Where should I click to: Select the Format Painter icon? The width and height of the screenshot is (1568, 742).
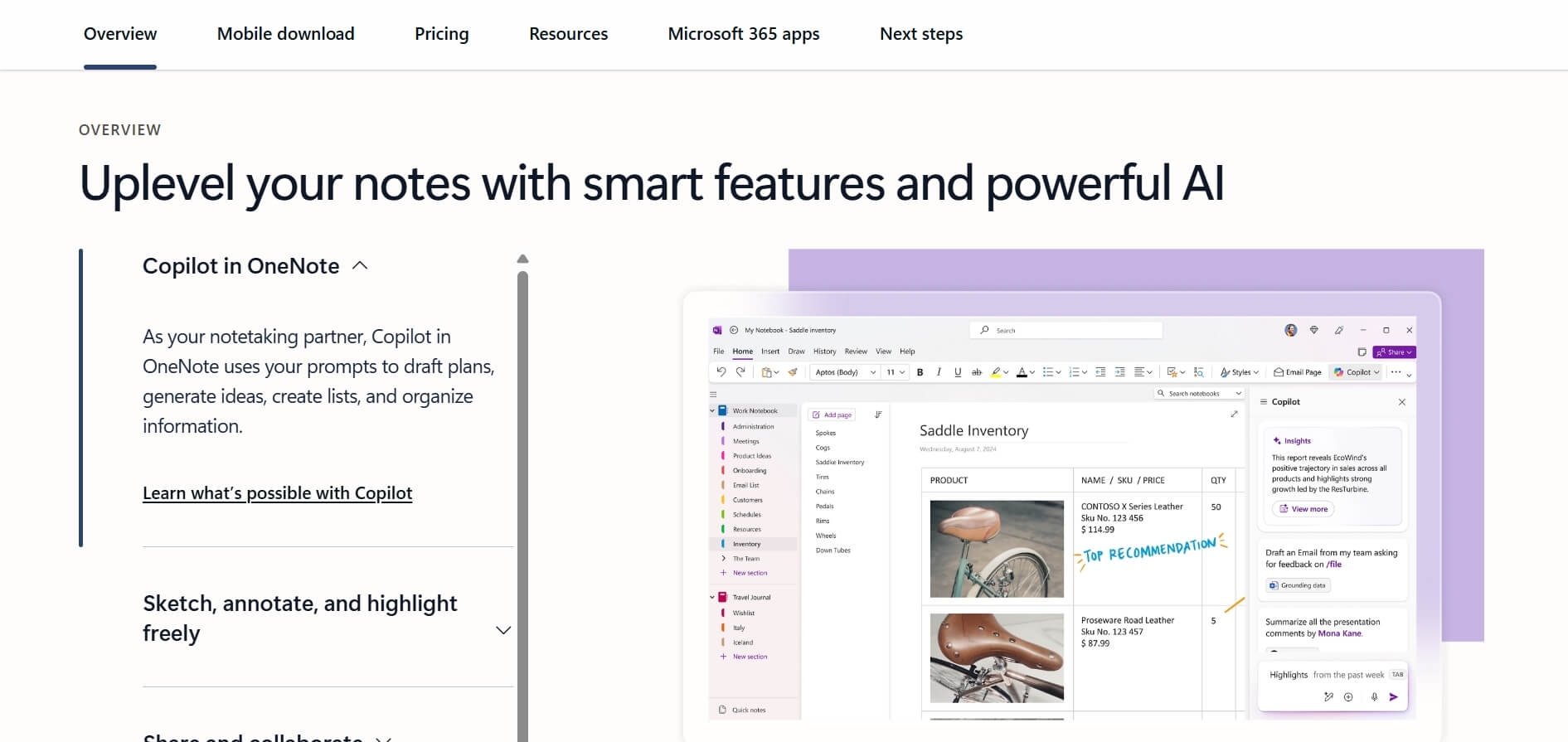(x=793, y=372)
